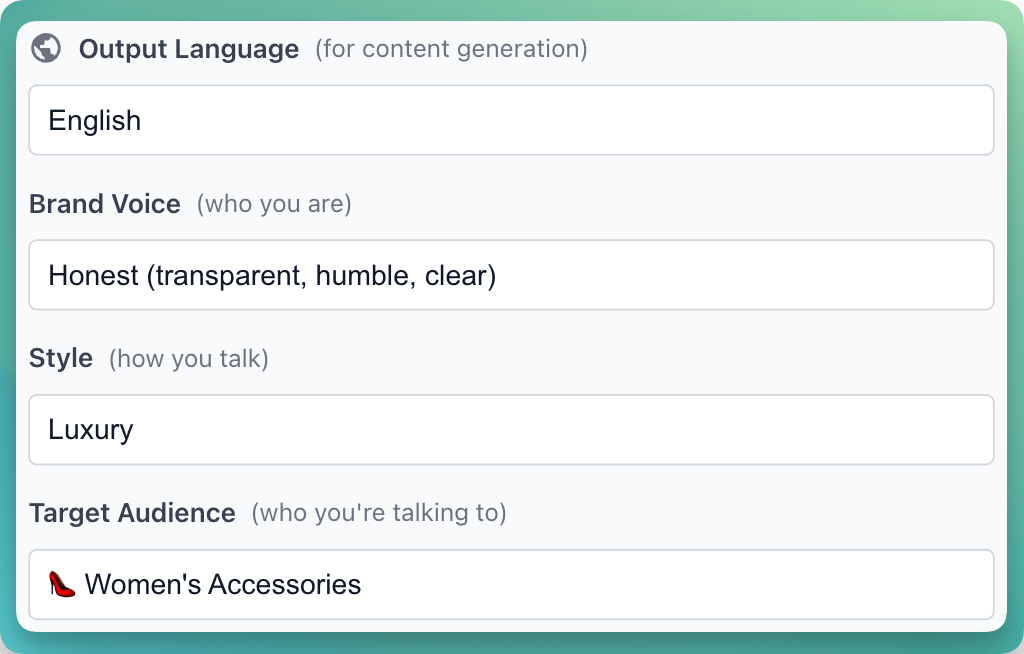The height and width of the screenshot is (654, 1024).
Task: Click the Target Audience label
Action: (132, 514)
